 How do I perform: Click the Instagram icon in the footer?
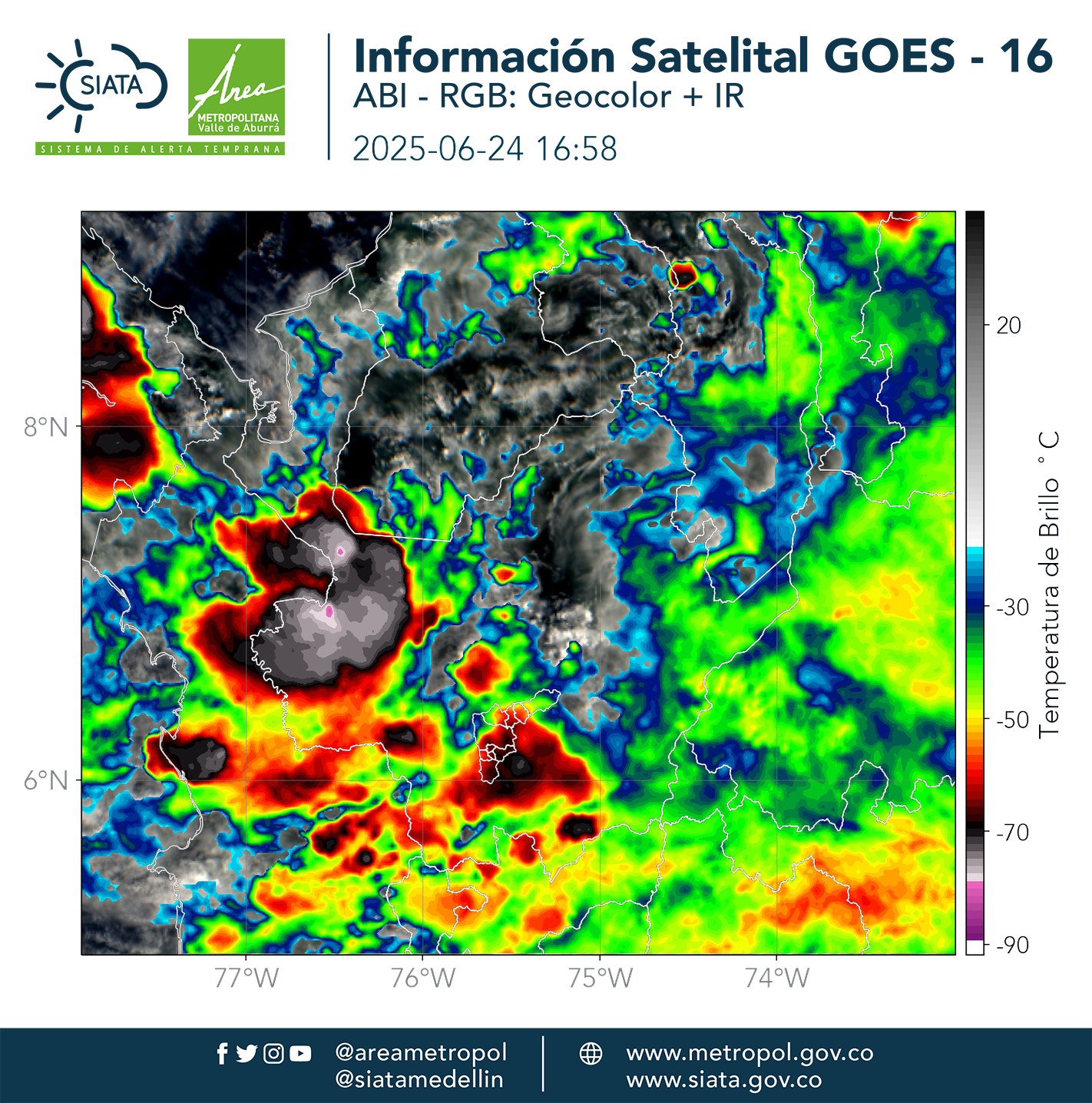click(x=273, y=1054)
